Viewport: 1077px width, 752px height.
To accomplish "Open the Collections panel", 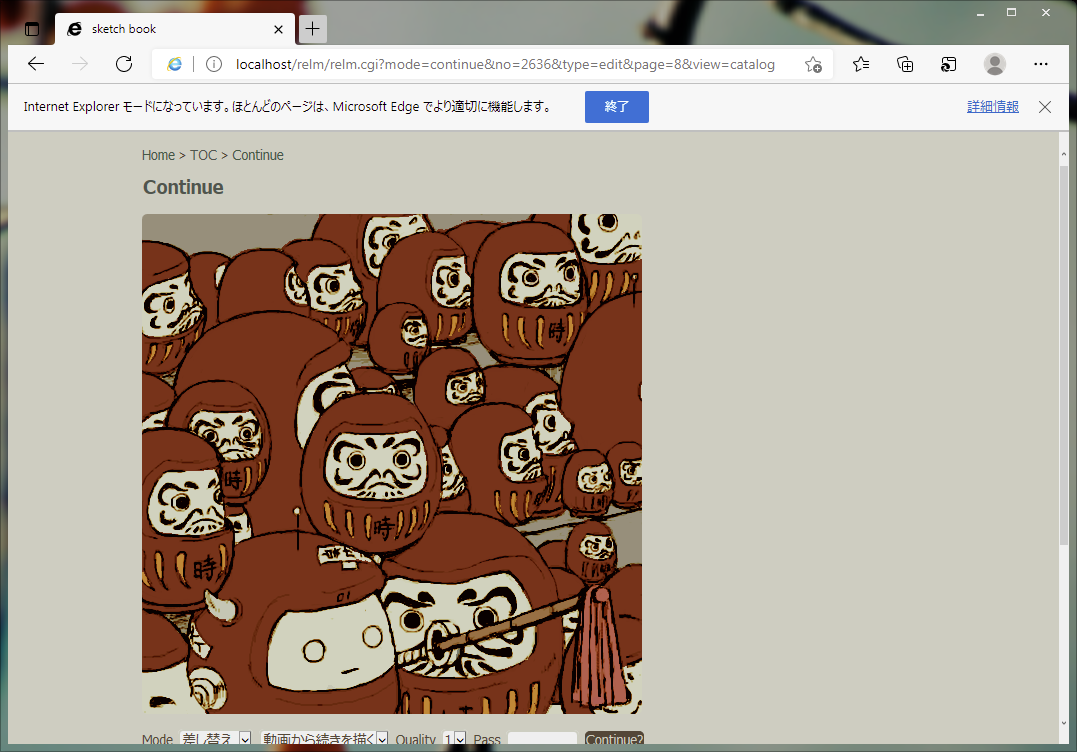I will coord(905,65).
